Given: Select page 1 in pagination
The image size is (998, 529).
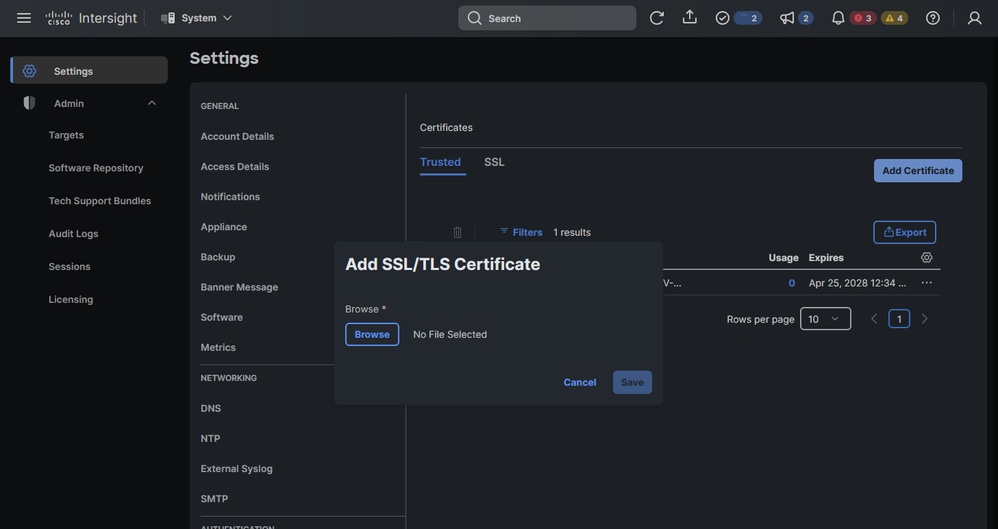Looking at the screenshot, I should 899,319.
